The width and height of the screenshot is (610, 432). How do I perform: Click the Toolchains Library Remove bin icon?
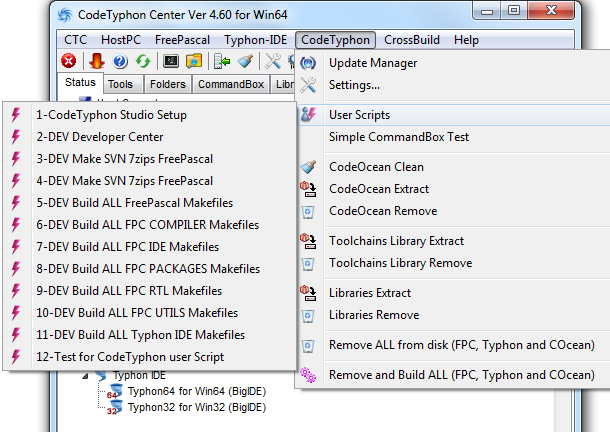coord(308,263)
